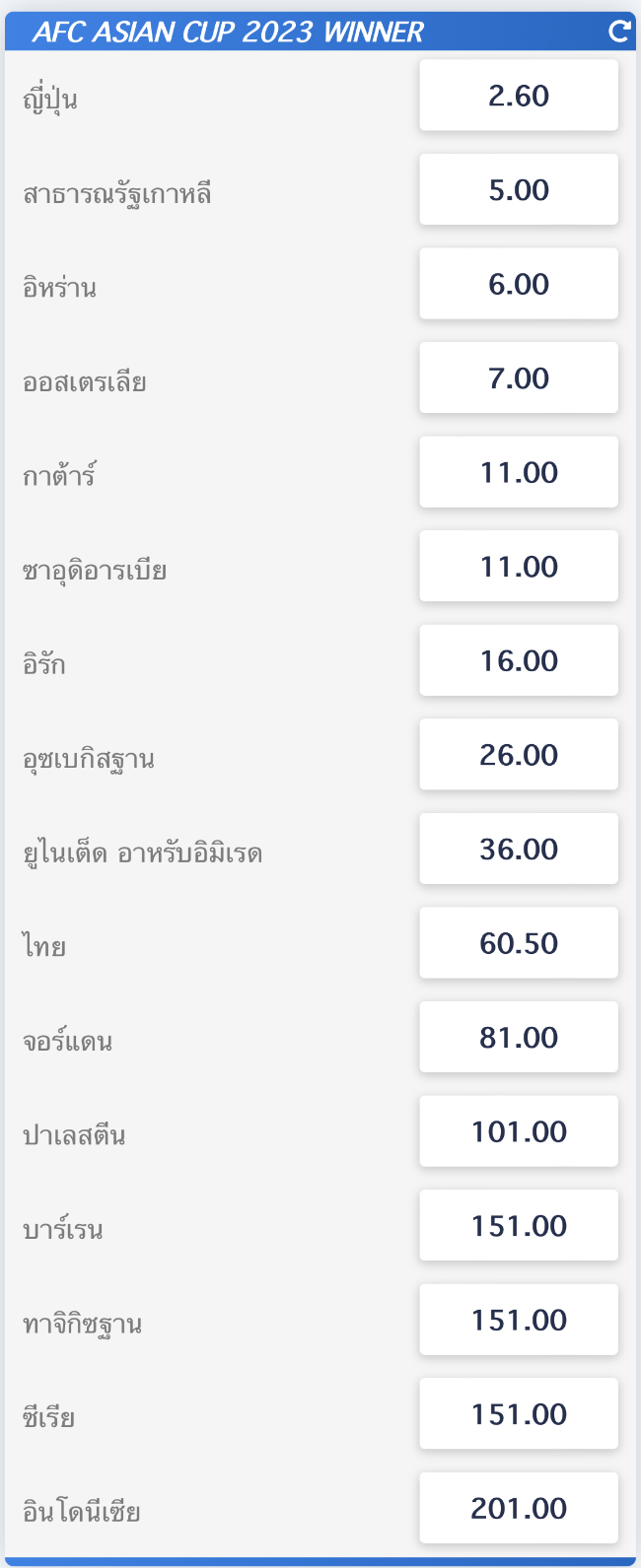The image size is (641, 1568).
Task: Choose the 16.00 odds for อิรัก
Action: (x=519, y=660)
